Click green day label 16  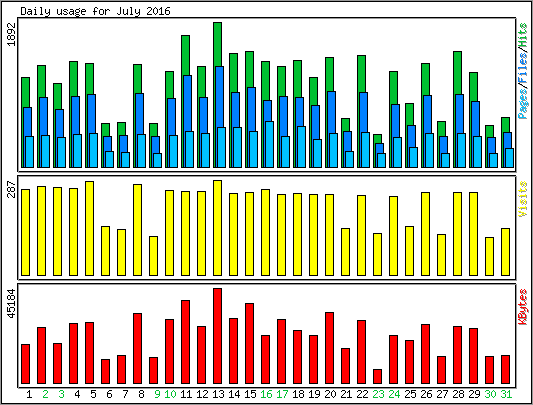coord(266,394)
